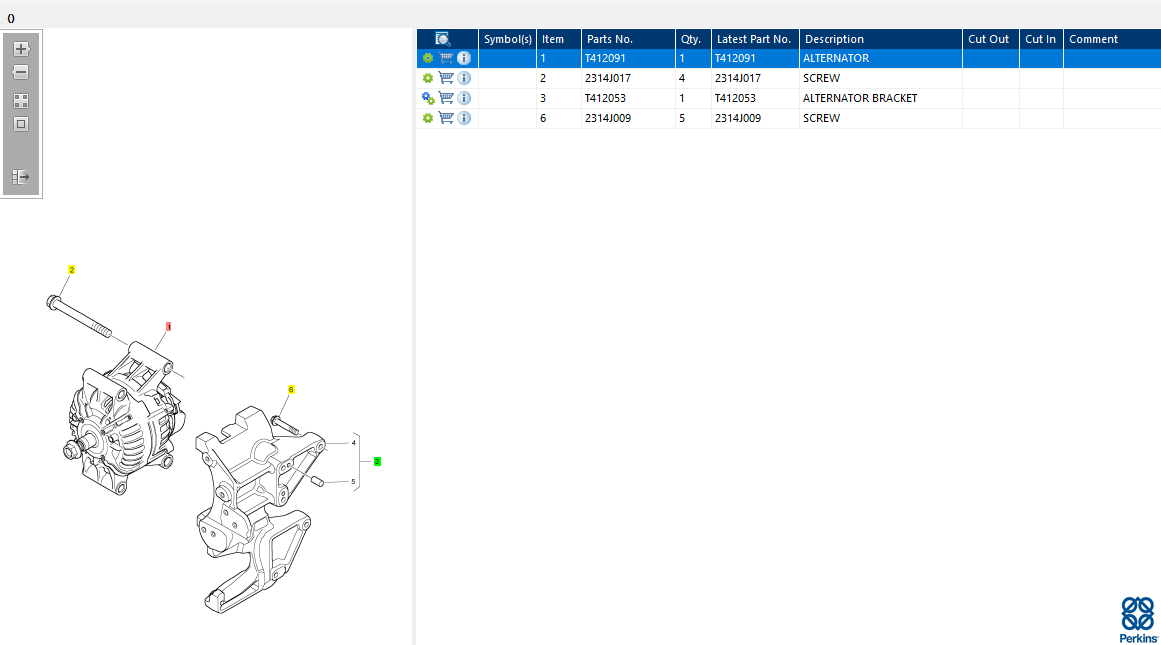Screen dimensions: 1161x645
Task: Click the Cut In column header
Action: click(x=1041, y=39)
